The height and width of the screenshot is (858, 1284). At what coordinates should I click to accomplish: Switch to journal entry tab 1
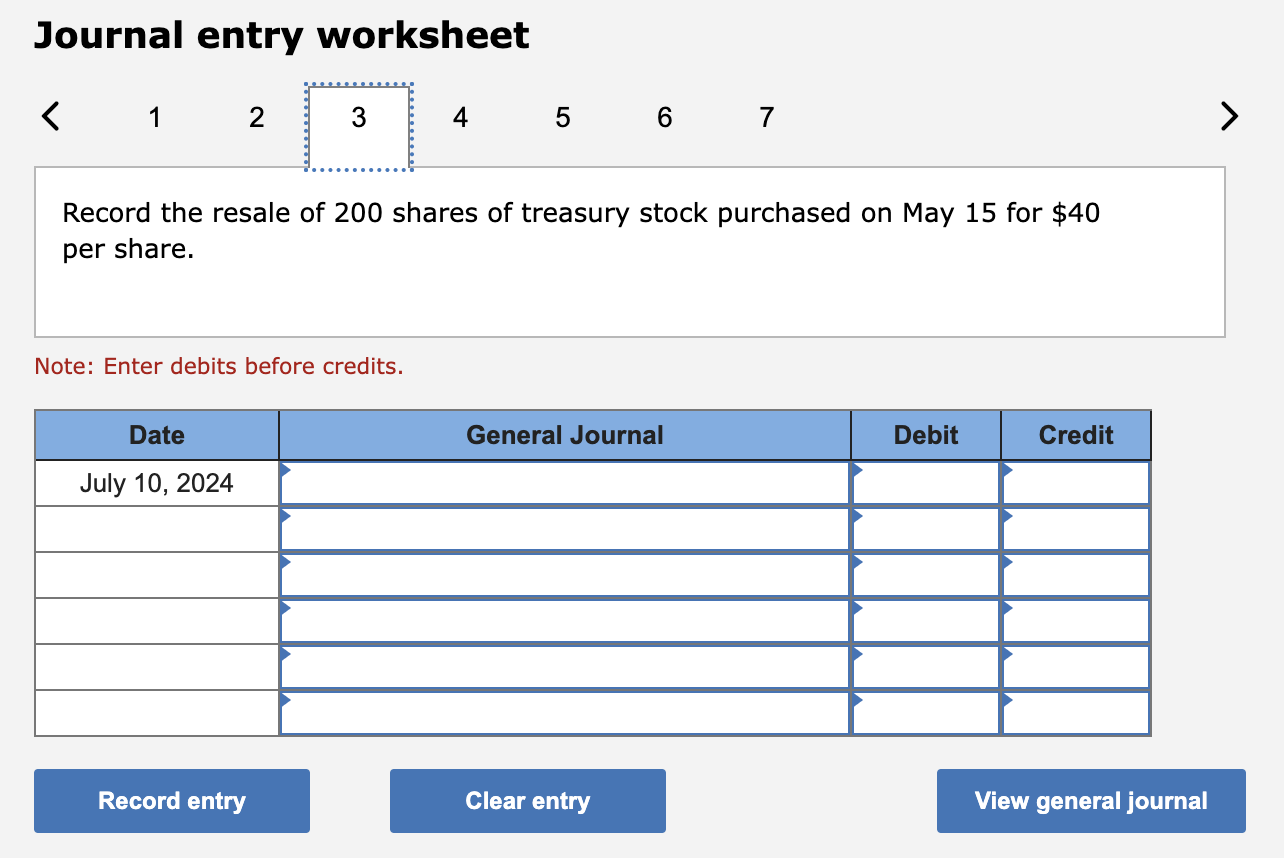[155, 117]
